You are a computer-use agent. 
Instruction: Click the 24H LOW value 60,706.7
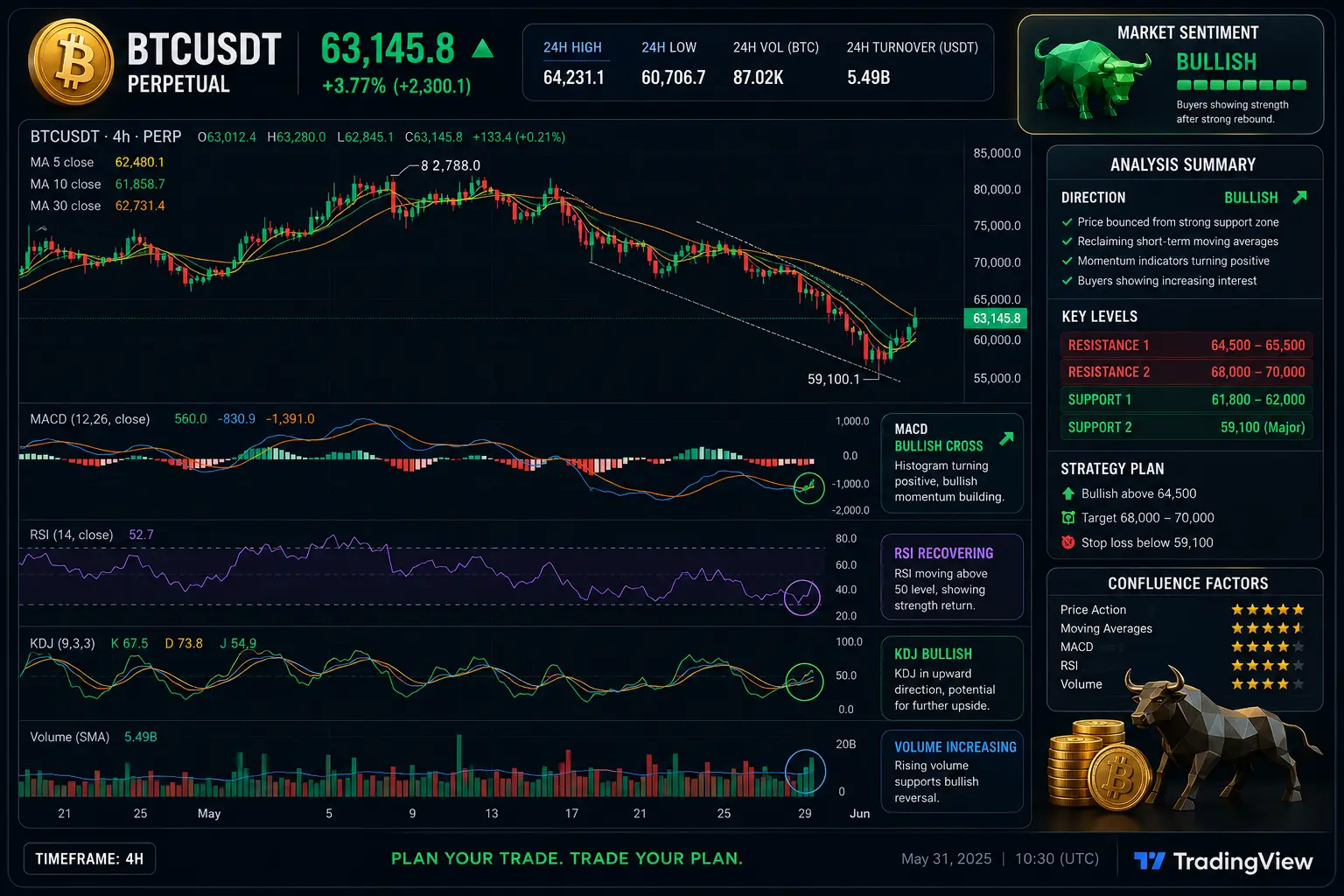(x=673, y=78)
